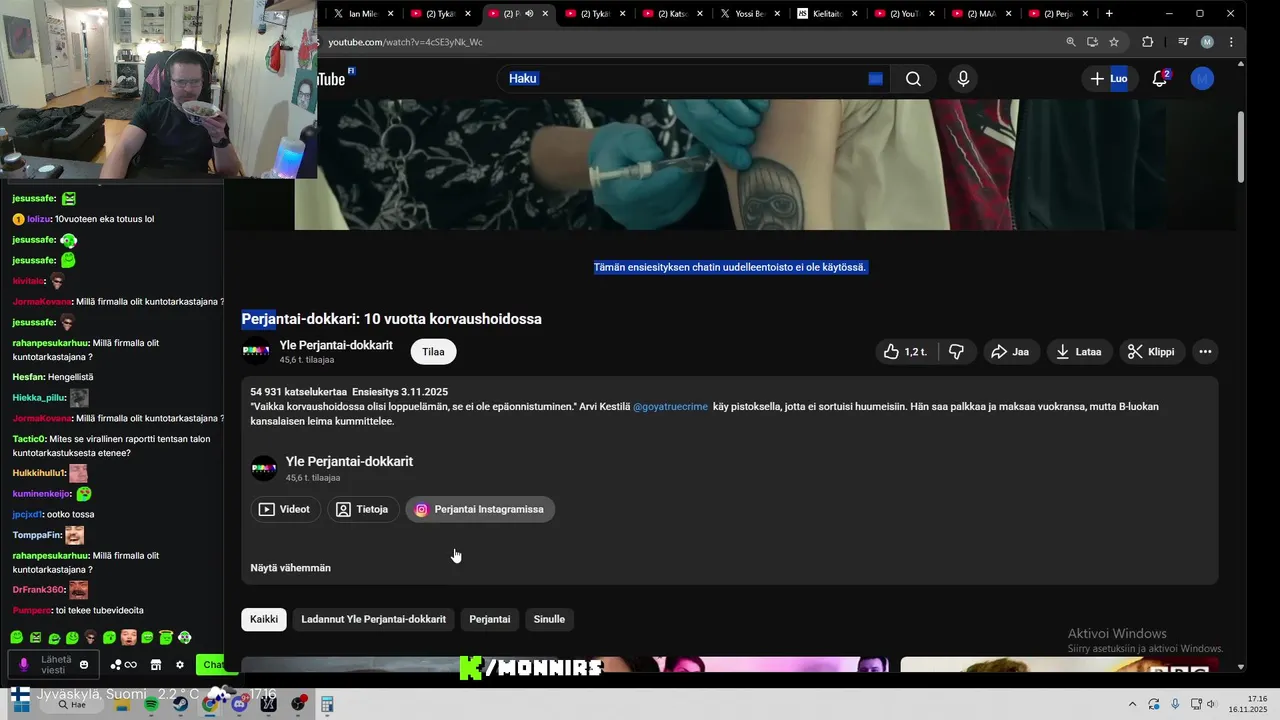Dislike the video with thumbs down
The height and width of the screenshot is (720, 1280).
tap(957, 352)
